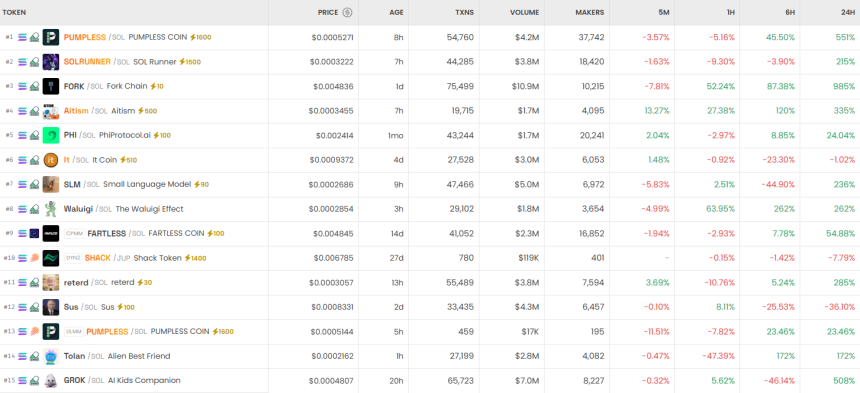Sort table by TOKEN column header

pos(14,13)
